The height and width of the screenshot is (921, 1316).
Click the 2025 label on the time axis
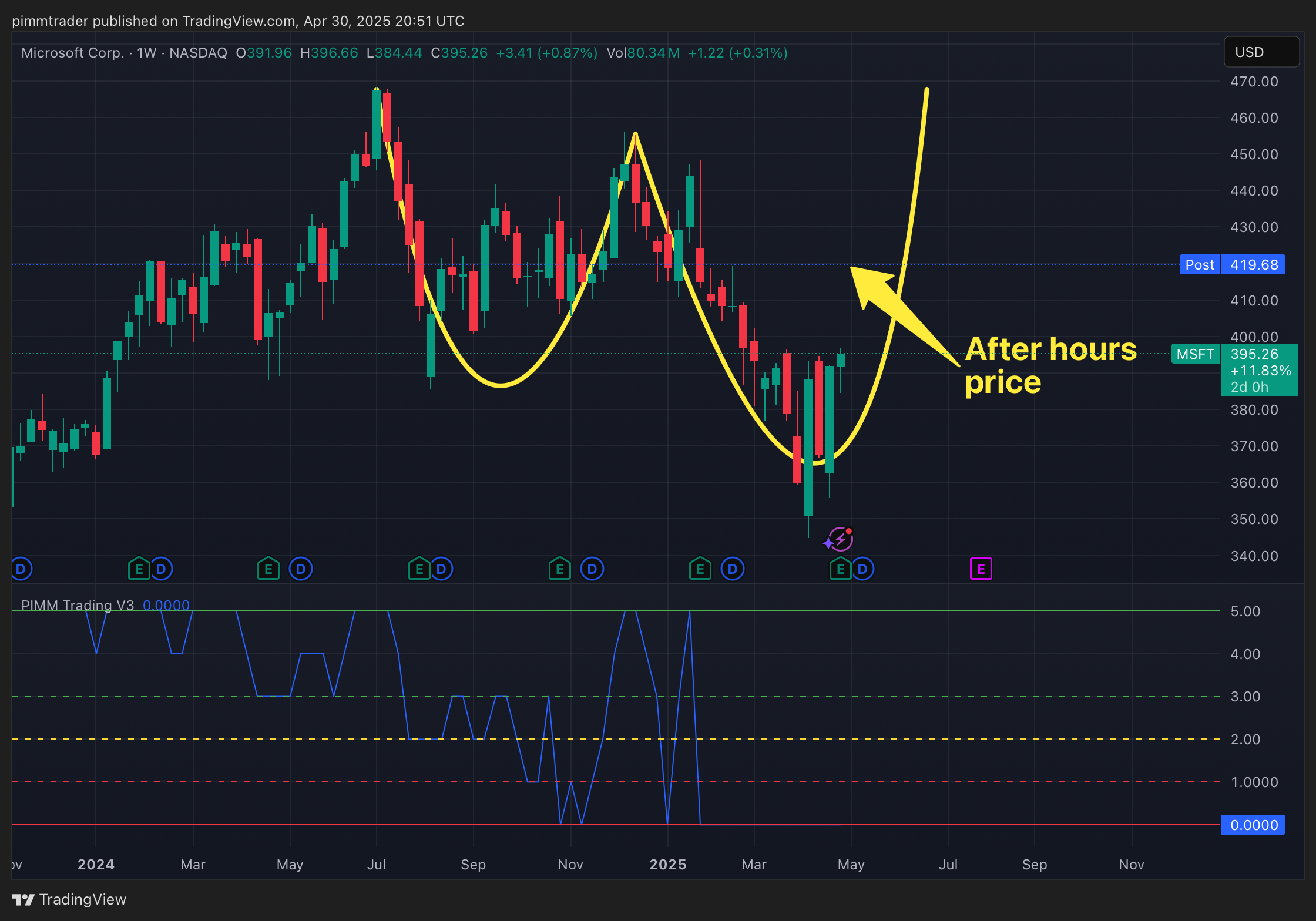click(668, 864)
